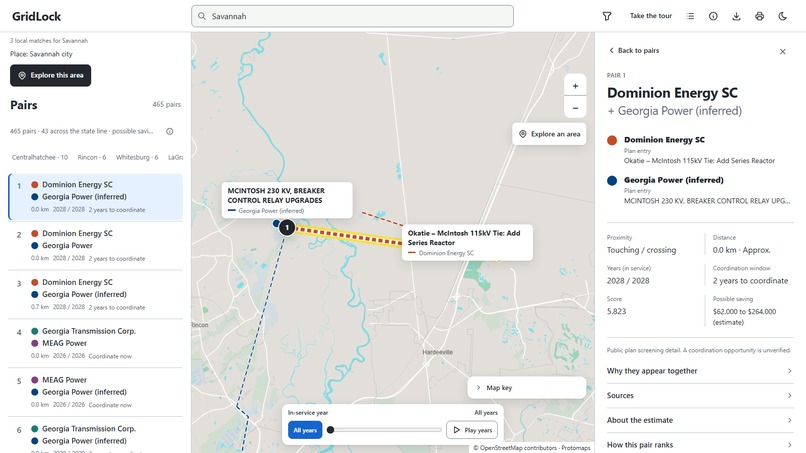Print the page with printer icon
The height and width of the screenshot is (453, 806).
(x=759, y=16)
